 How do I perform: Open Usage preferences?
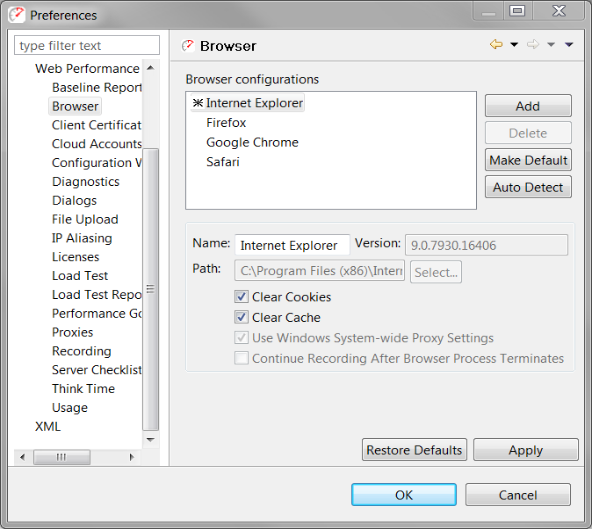click(x=70, y=407)
